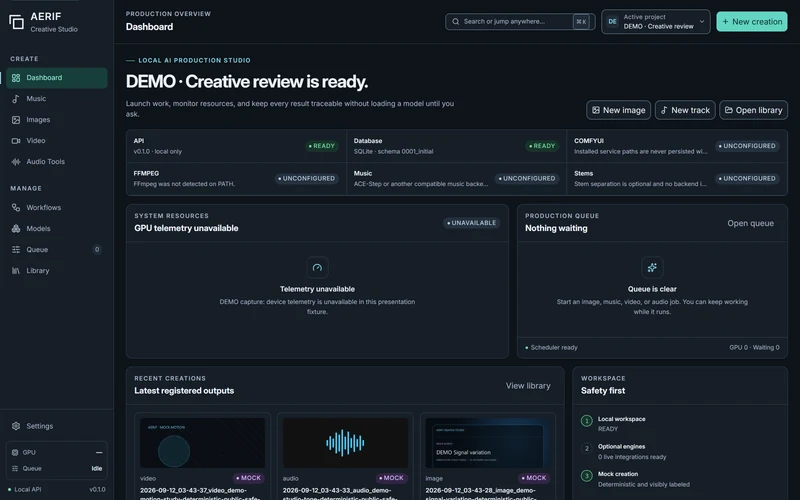Viewport: 800px width, 500px height.
Task: Click the DE project avatar badge
Action: coord(612,21)
